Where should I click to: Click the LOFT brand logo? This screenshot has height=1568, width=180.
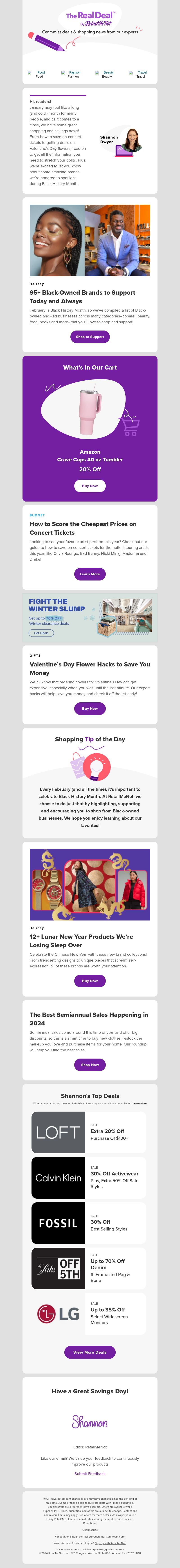point(58,1132)
